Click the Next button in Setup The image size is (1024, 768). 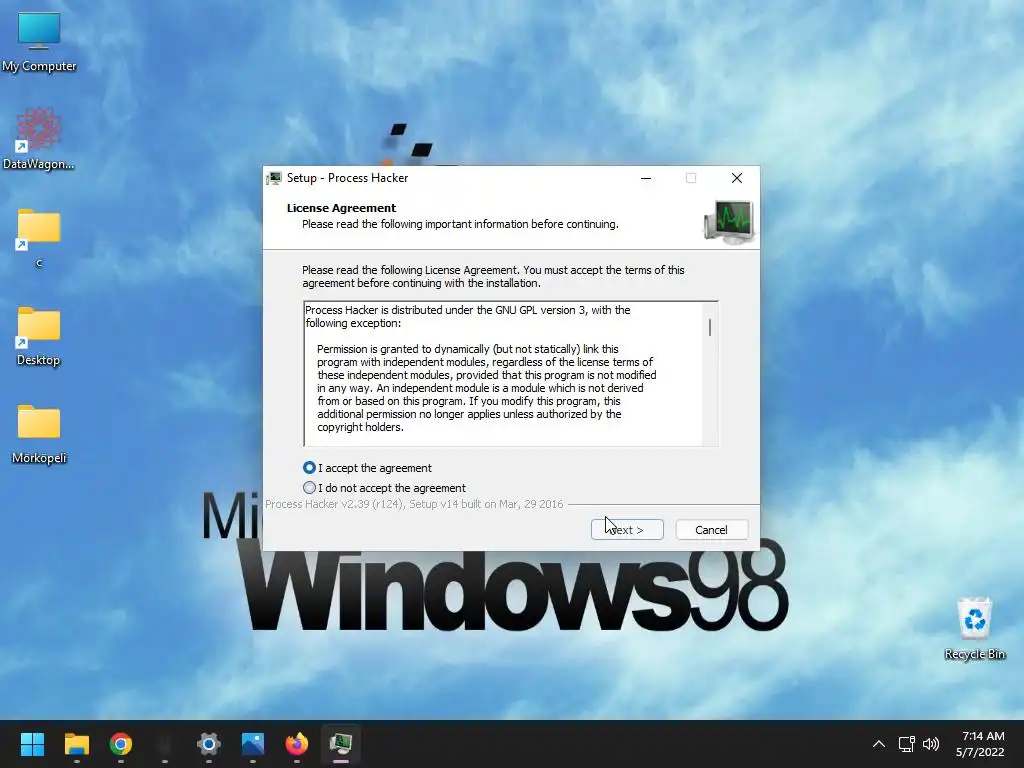pyautogui.click(x=627, y=530)
